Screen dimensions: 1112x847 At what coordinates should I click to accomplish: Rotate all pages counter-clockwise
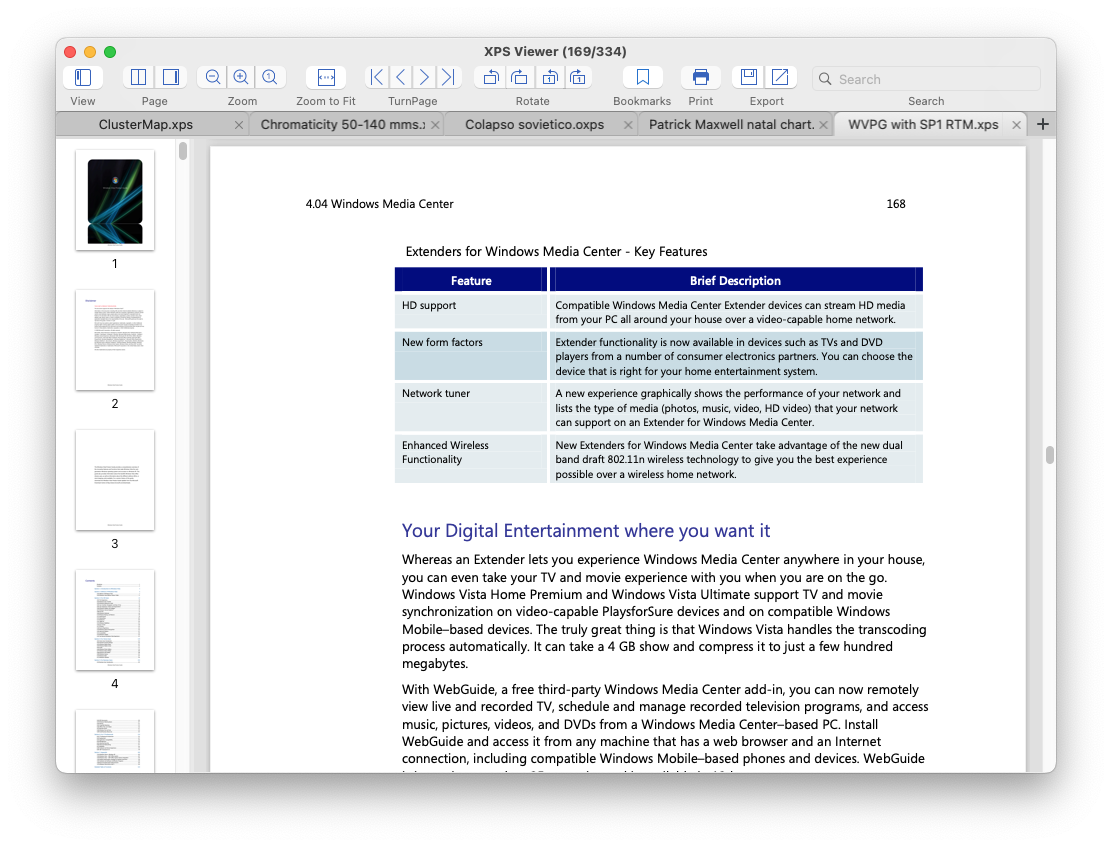pyautogui.click(x=491, y=77)
